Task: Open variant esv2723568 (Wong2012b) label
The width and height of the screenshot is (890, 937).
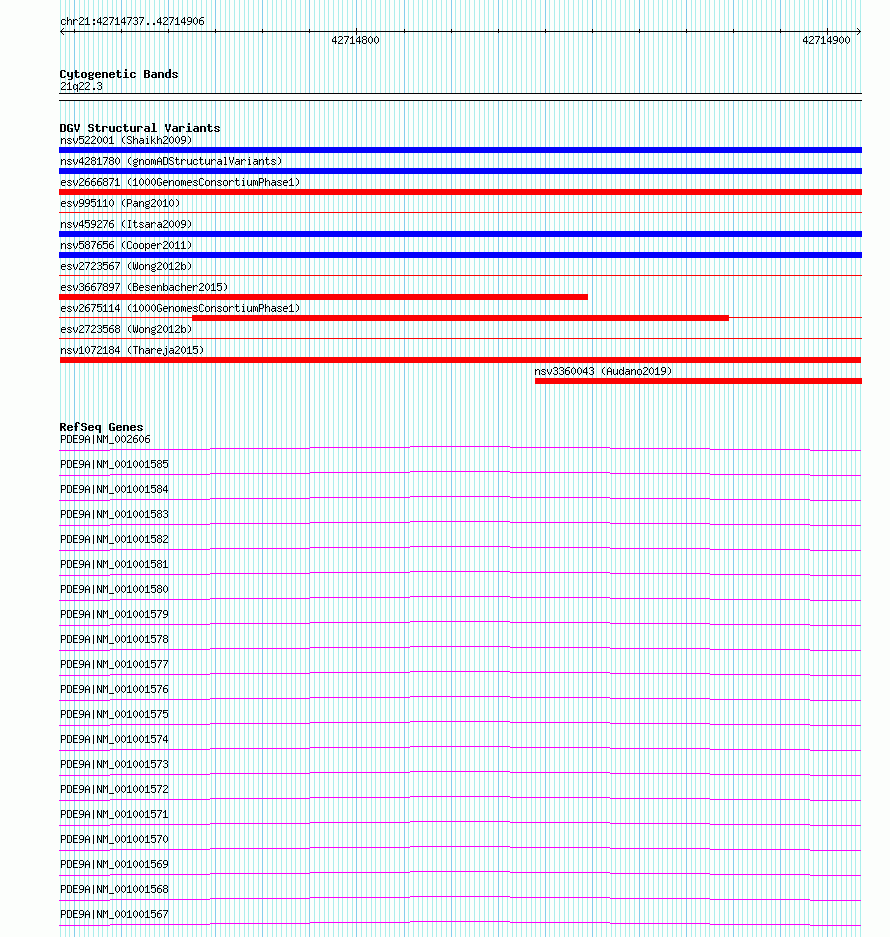Action: click(x=126, y=329)
